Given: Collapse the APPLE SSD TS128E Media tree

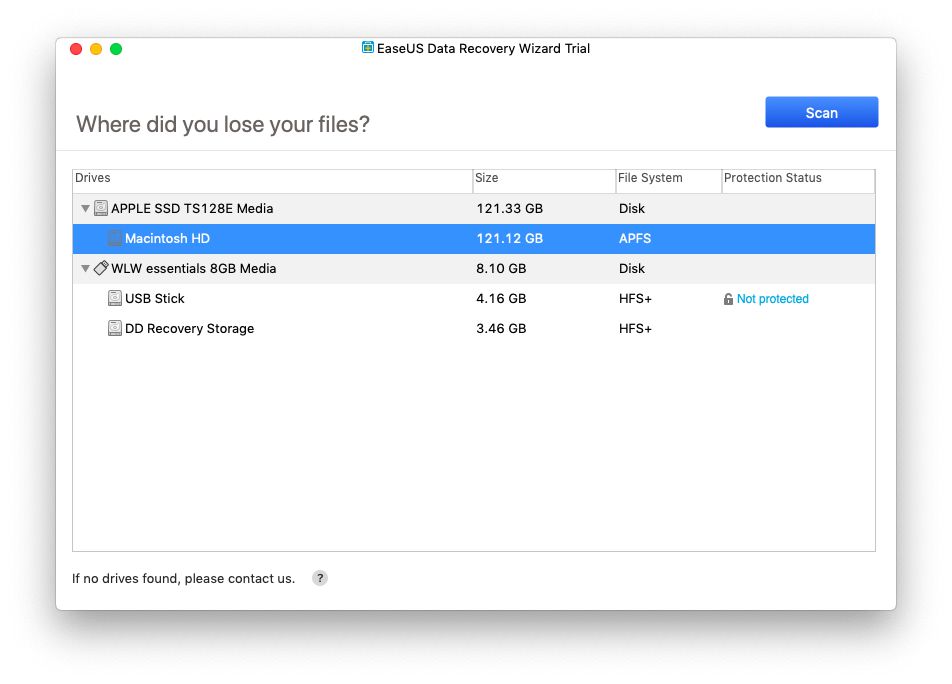Looking at the screenshot, I should point(86,208).
